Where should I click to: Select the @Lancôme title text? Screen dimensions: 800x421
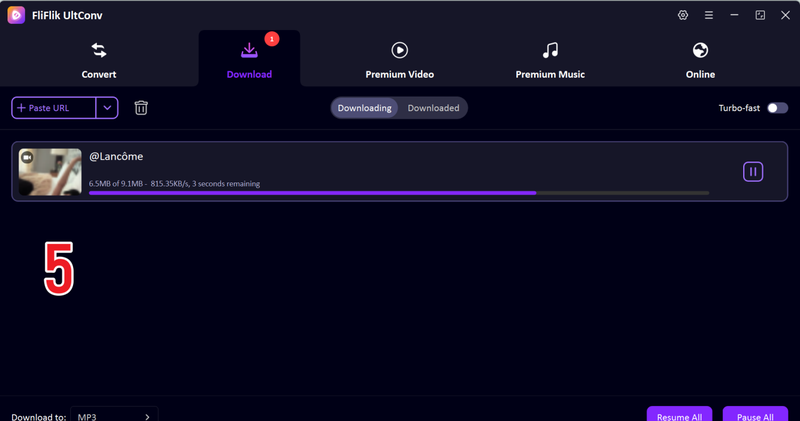[116, 157]
